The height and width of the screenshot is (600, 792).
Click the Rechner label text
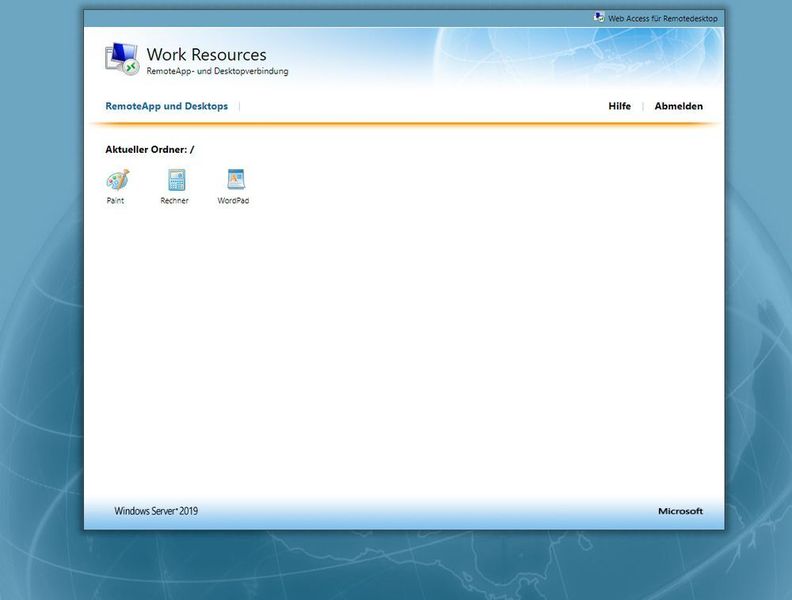point(174,201)
